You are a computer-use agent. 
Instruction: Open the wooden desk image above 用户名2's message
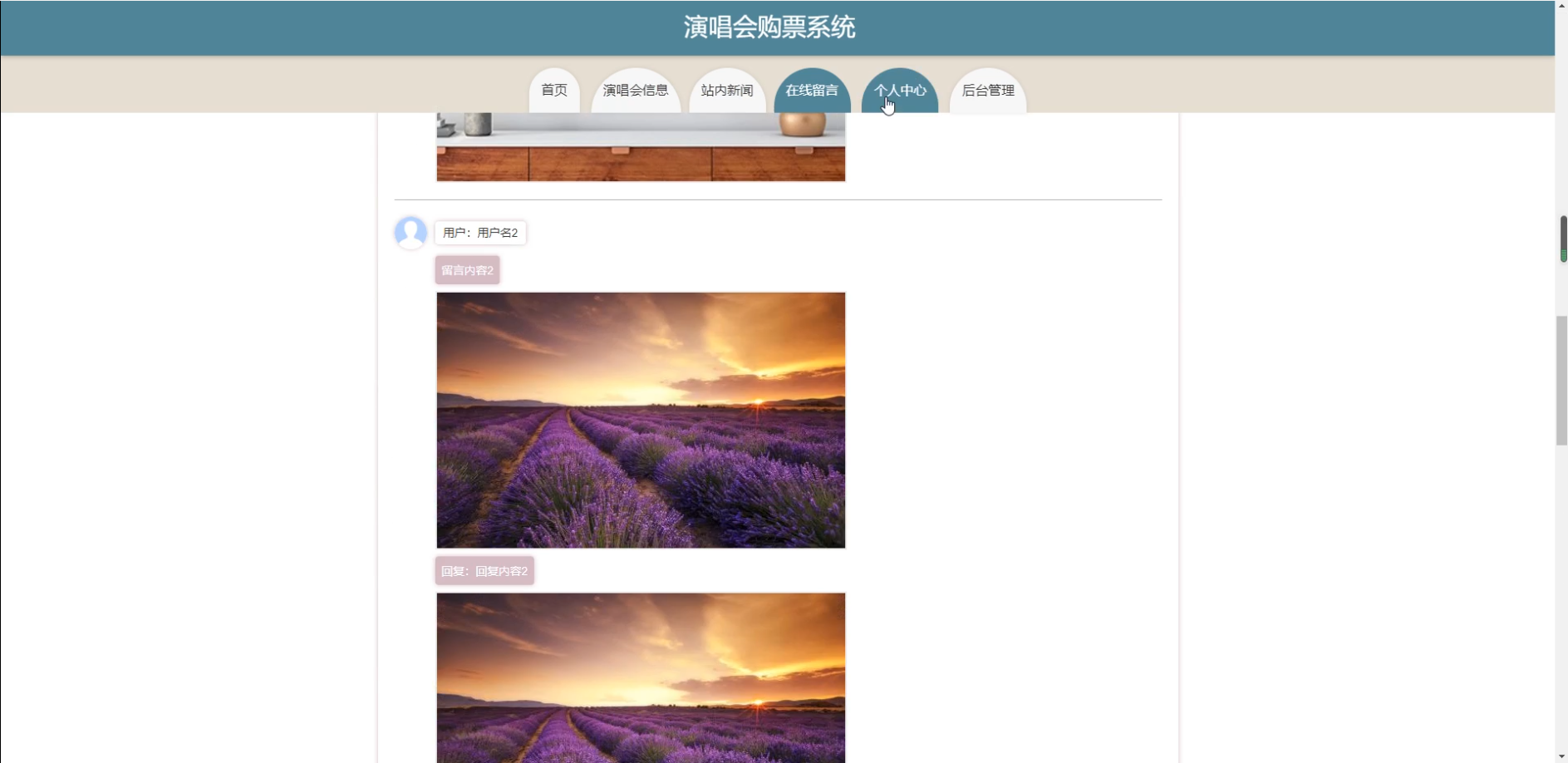tap(641, 147)
